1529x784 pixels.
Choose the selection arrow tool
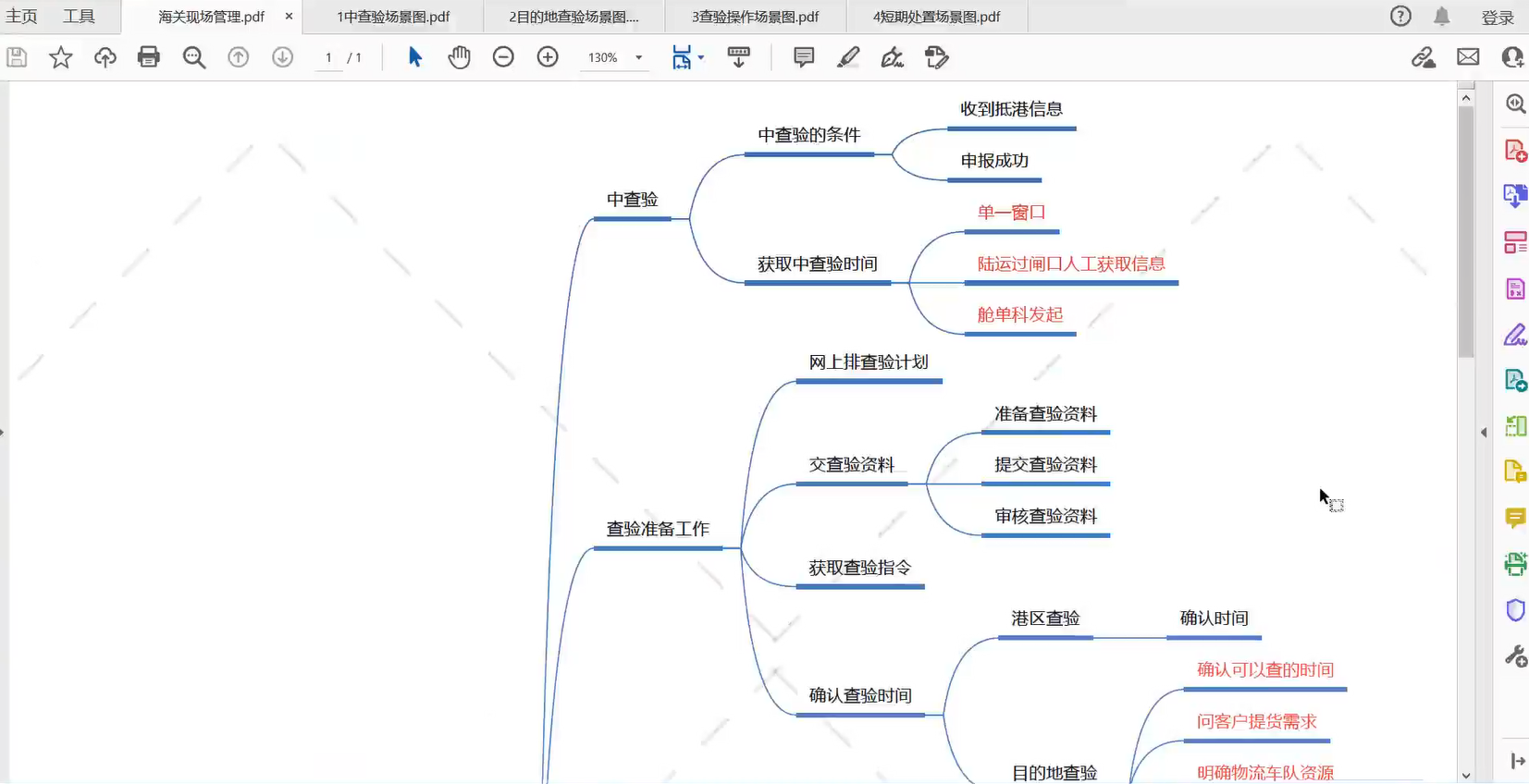click(415, 57)
